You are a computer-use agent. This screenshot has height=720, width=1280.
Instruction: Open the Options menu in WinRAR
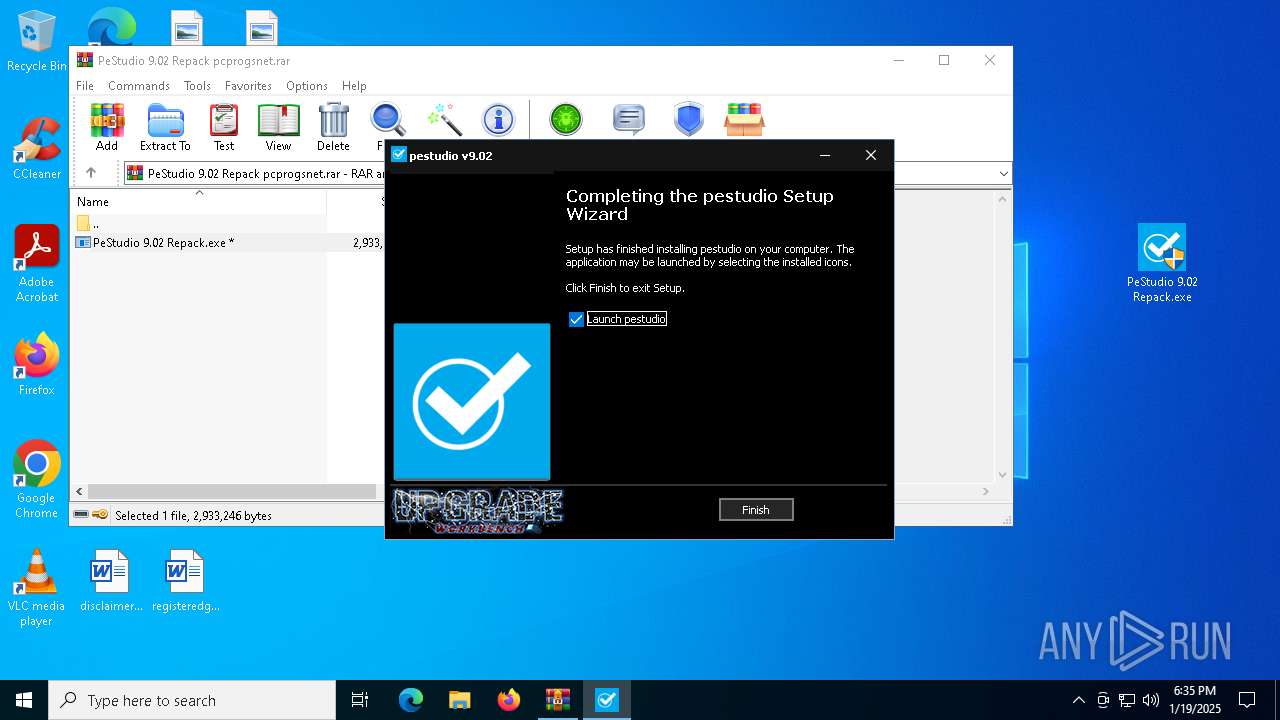[x=307, y=86]
